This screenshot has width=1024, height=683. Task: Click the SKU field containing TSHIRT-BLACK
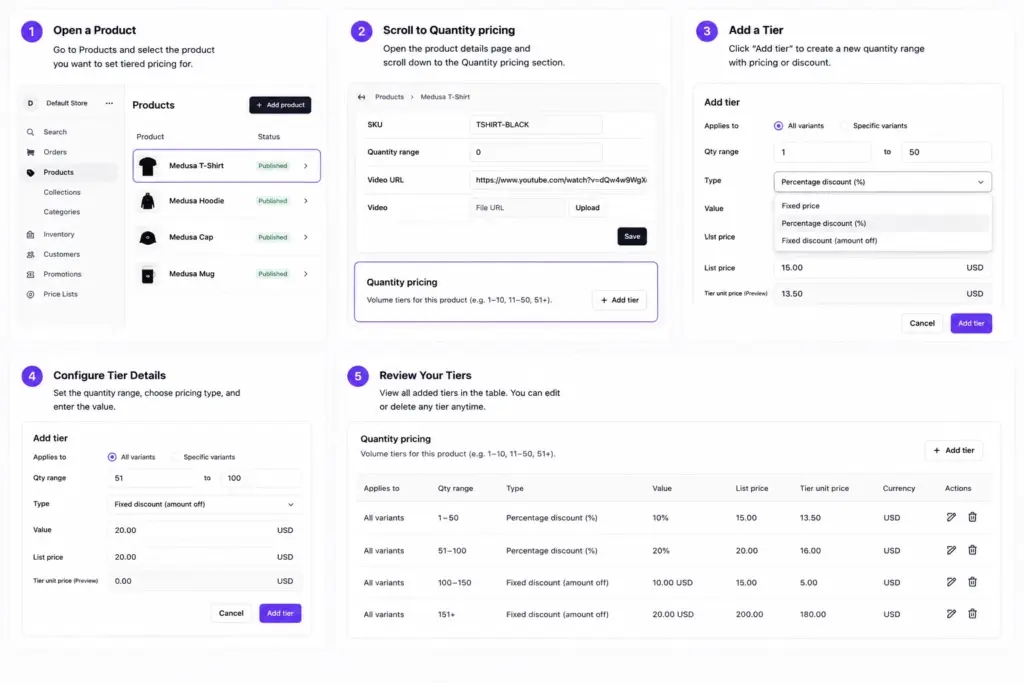[x=536, y=125]
